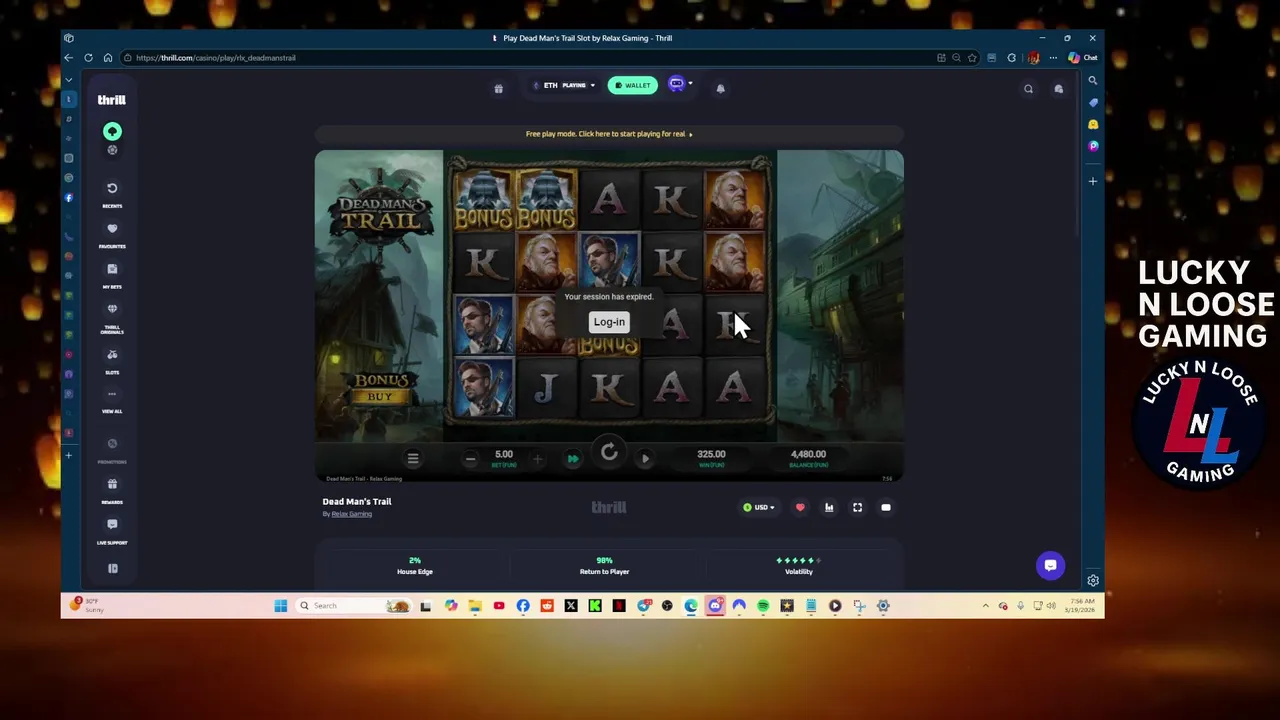Collapse the sidebar using the bottom panel icon
The image size is (1280, 720).
(x=112, y=568)
